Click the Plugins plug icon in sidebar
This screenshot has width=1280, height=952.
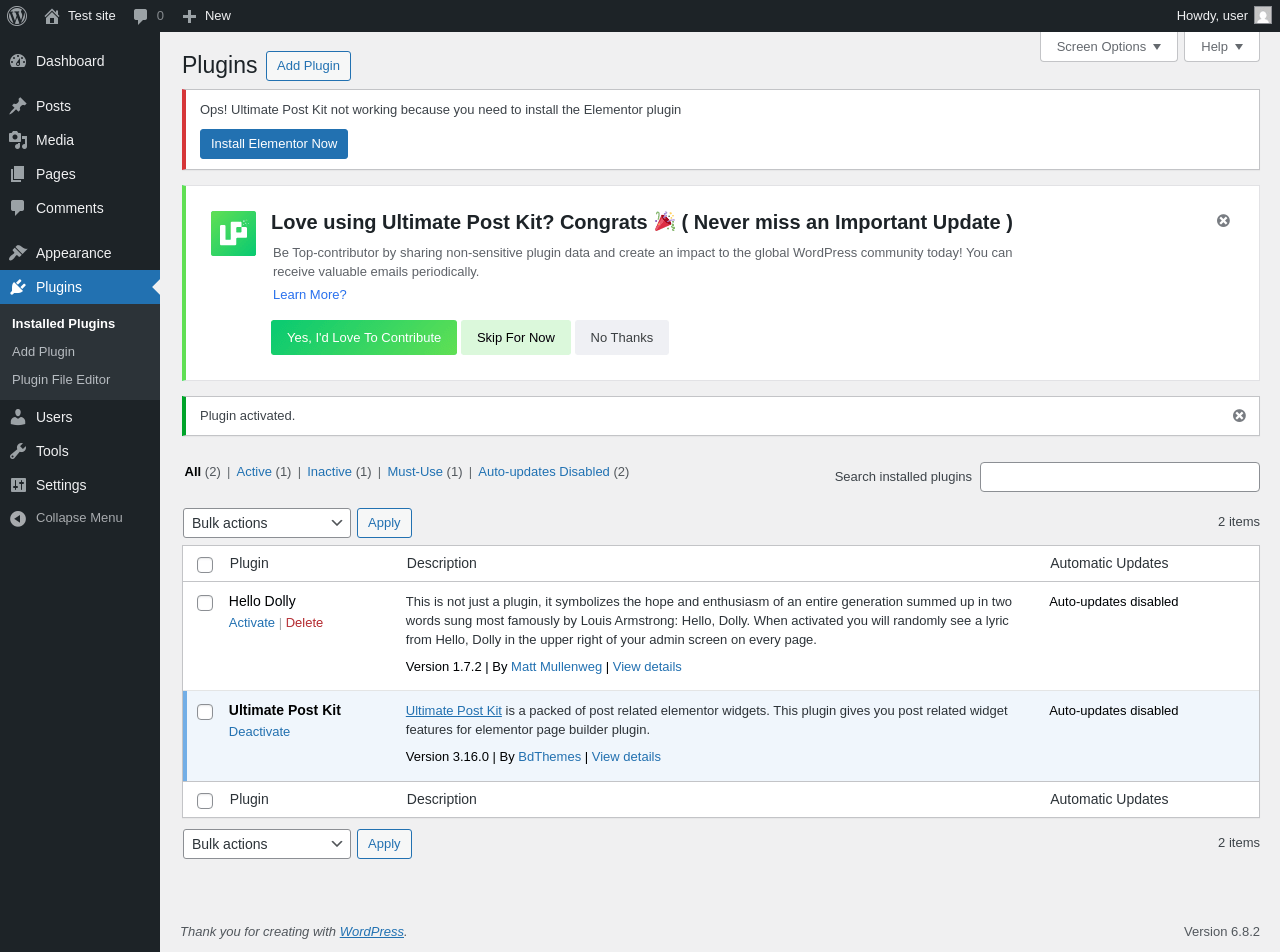18,287
